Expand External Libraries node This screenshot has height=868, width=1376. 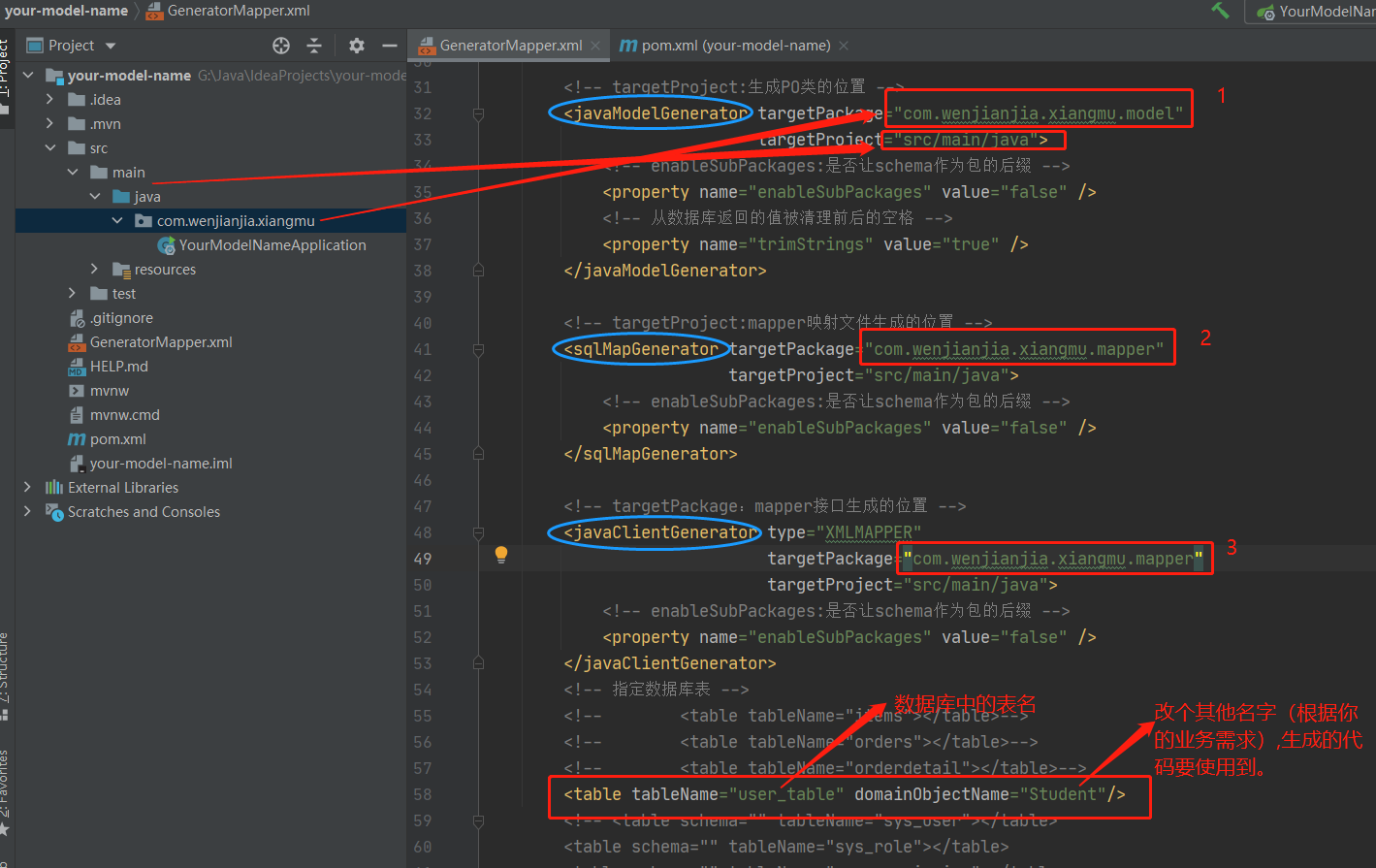(27, 488)
